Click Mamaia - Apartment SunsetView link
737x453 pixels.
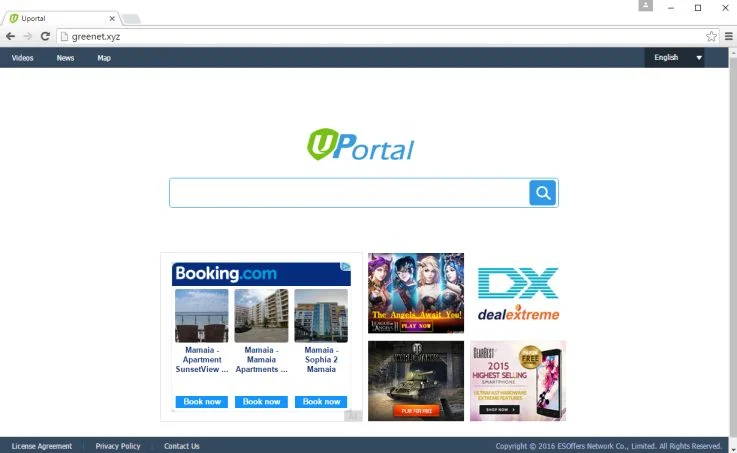(202, 359)
